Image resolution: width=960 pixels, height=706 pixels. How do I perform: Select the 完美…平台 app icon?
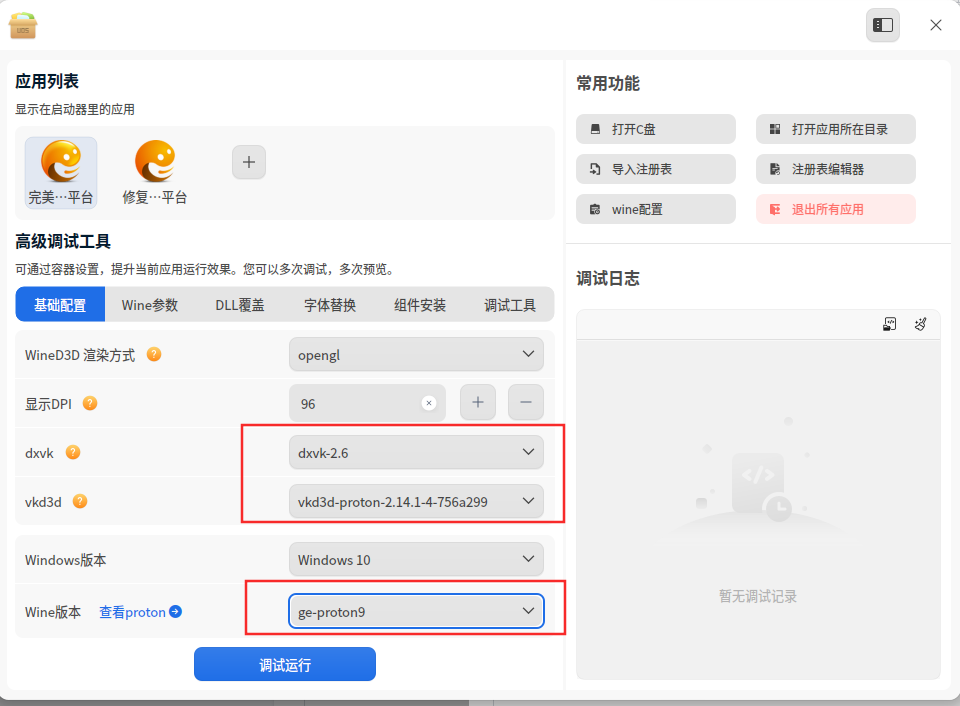point(61,172)
